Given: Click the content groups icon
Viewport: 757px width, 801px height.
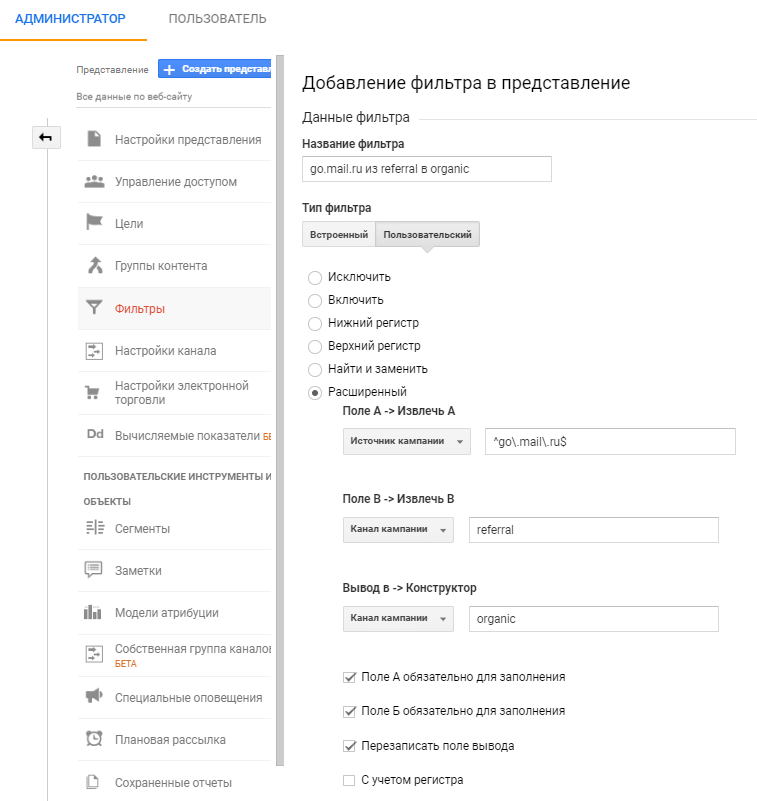Looking at the screenshot, I should 95,266.
